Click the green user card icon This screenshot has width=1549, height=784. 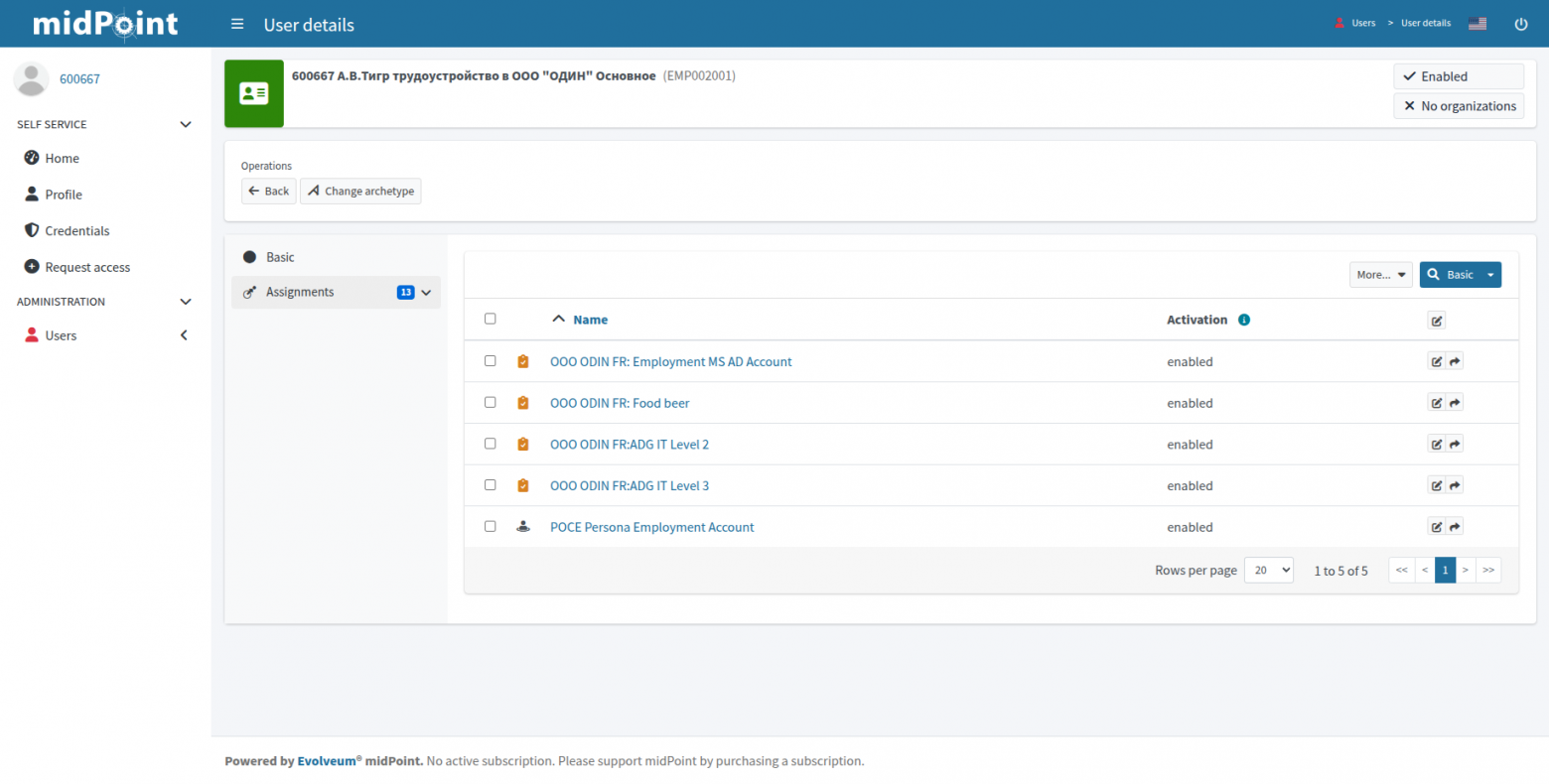[254, 93]
